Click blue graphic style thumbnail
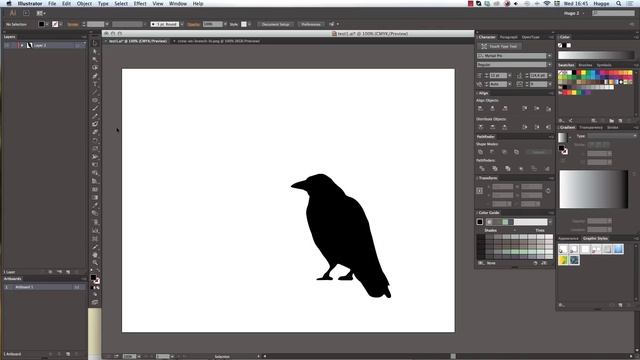Viewport: 640px width, 360px height. [x=619, y=249]
